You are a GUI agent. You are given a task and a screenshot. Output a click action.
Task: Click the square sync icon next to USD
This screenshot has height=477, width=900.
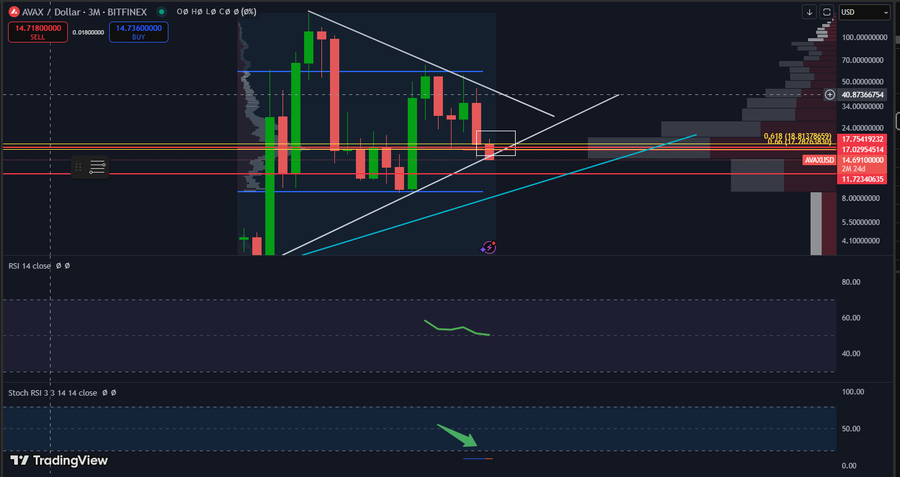click(x=827, y=11)
